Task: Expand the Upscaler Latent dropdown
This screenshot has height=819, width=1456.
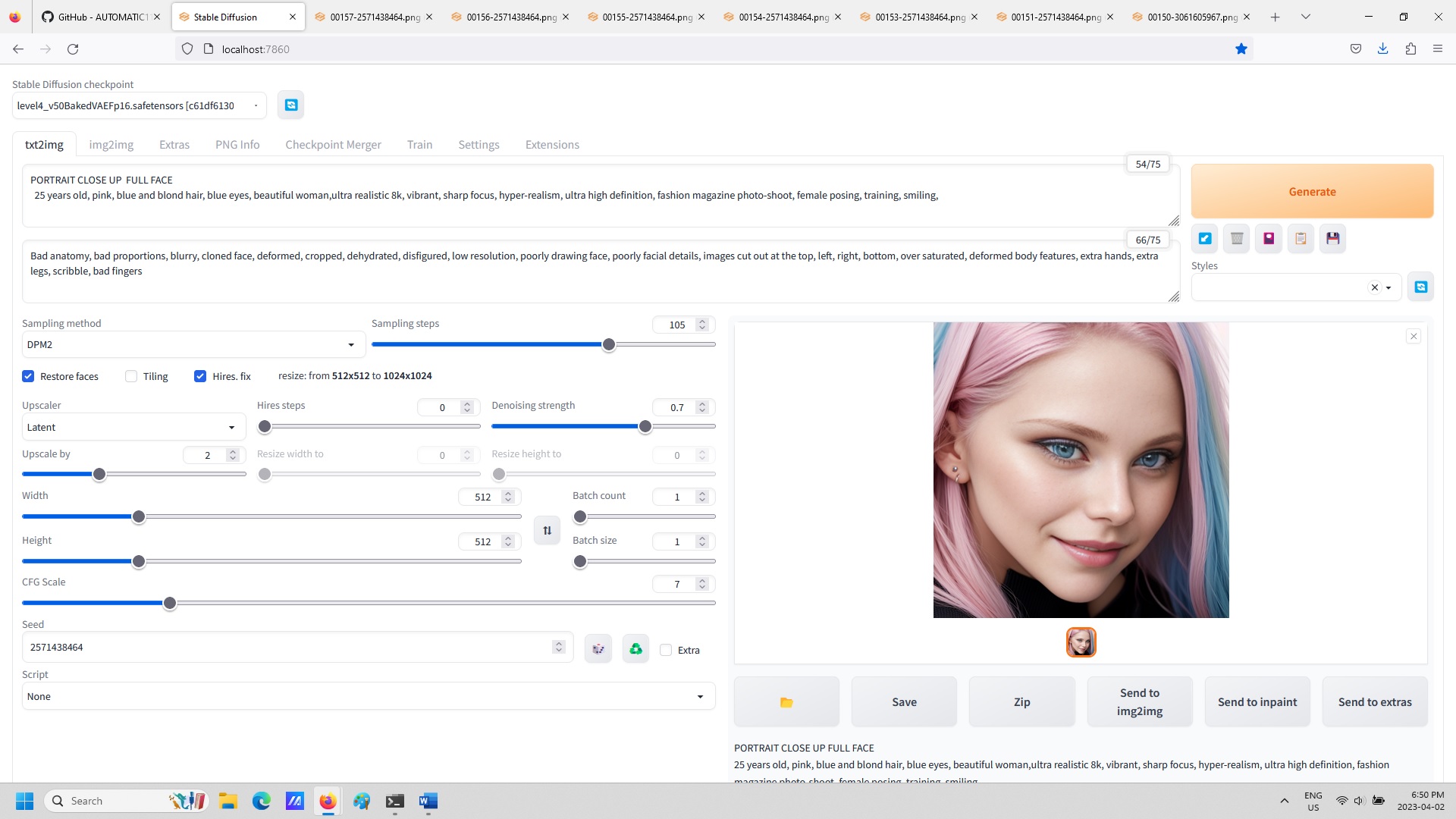Action: click(133, 427)
